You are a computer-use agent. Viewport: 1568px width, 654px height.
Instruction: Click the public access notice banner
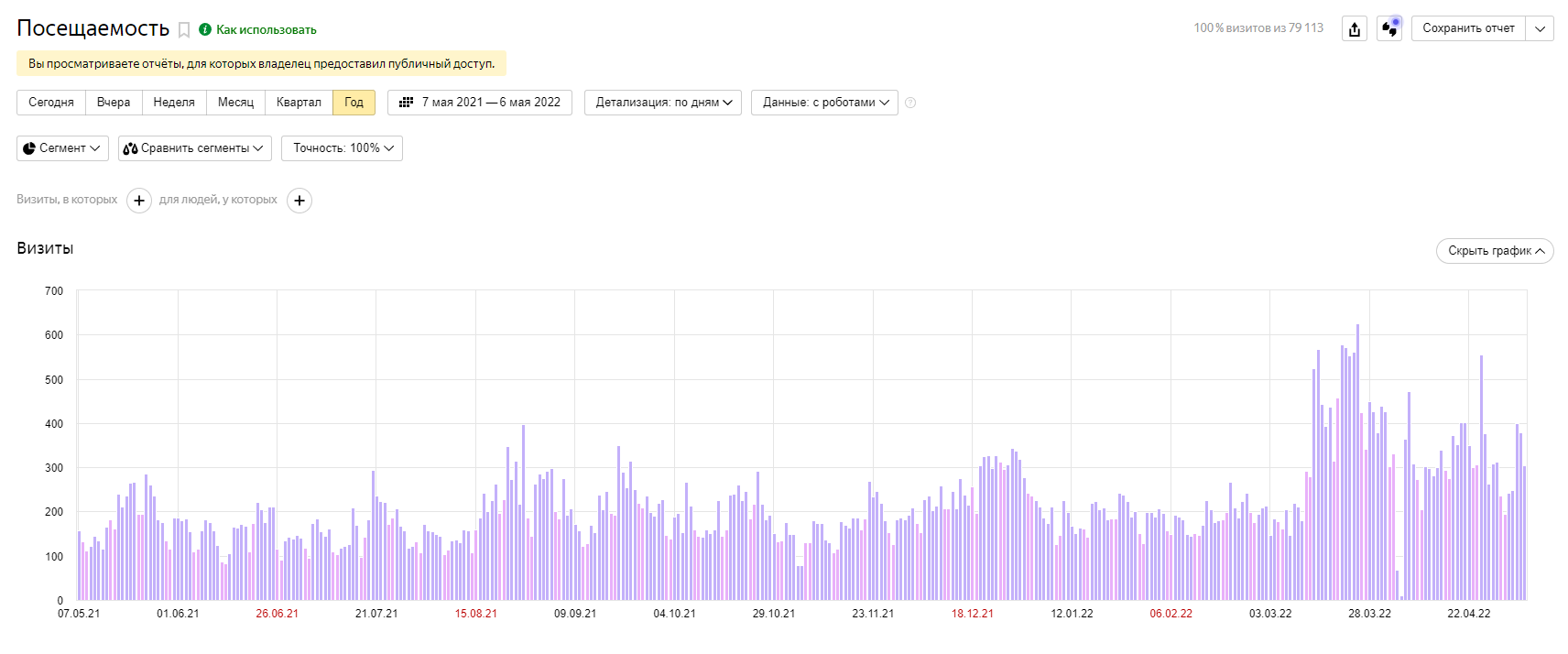261,64
